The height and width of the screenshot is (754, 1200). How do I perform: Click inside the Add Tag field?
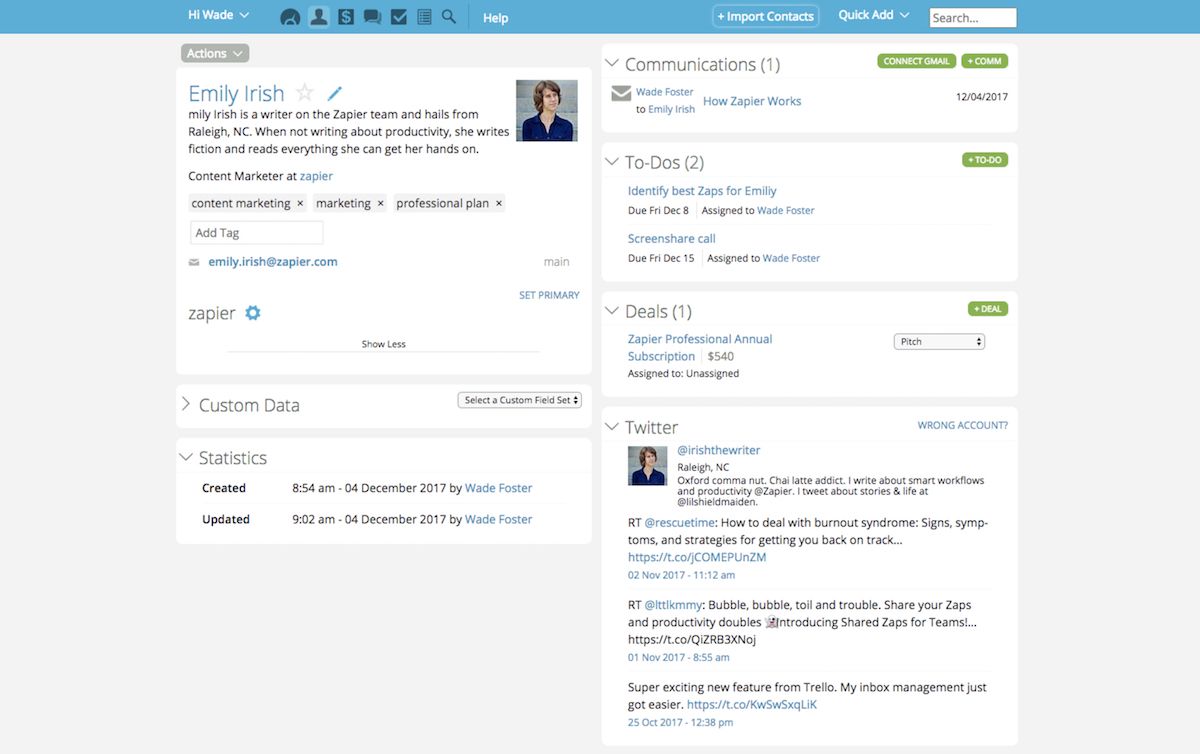tap(256, 233)
